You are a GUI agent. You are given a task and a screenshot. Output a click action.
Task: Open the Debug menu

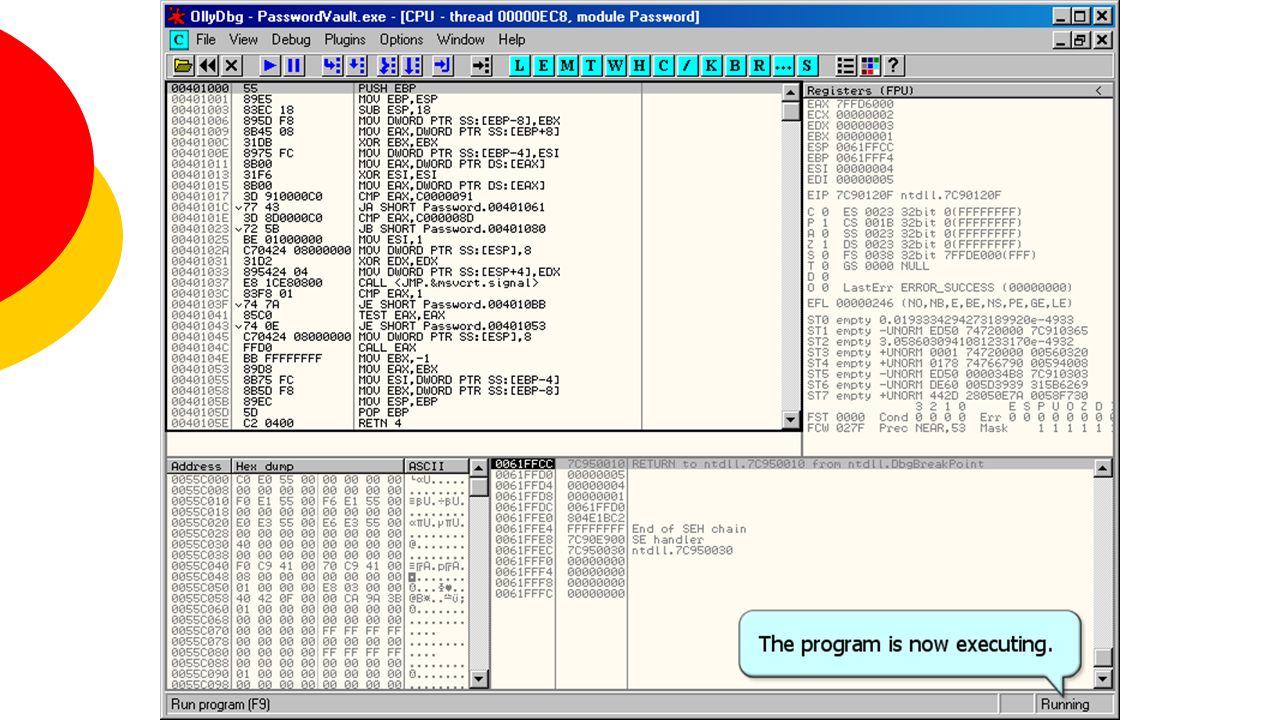click(291, 40)
